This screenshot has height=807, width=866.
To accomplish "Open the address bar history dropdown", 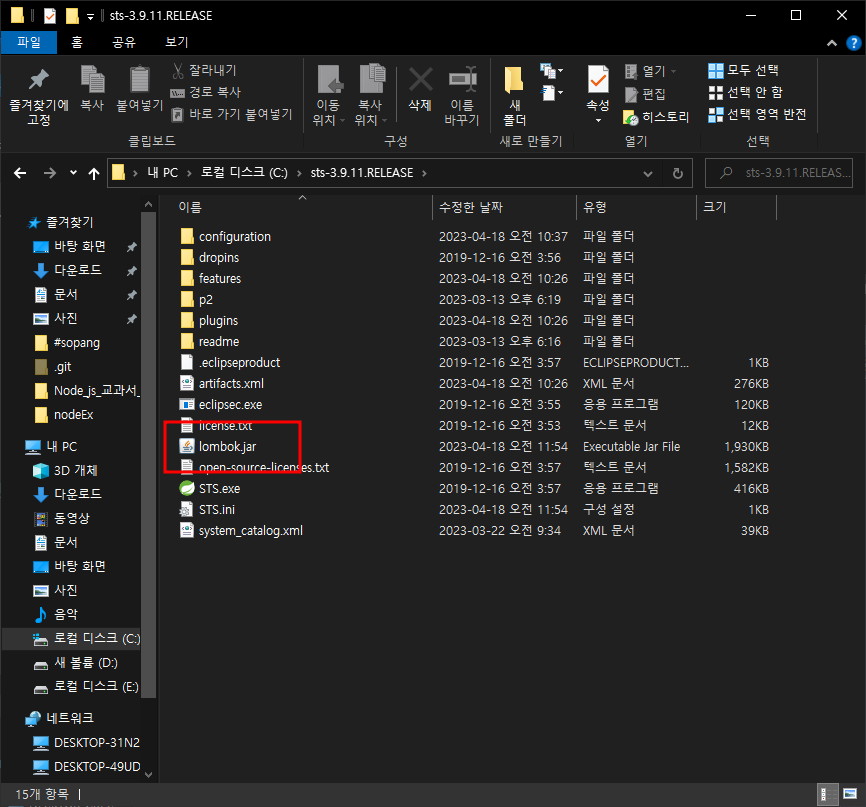I will tap(648, 173).
